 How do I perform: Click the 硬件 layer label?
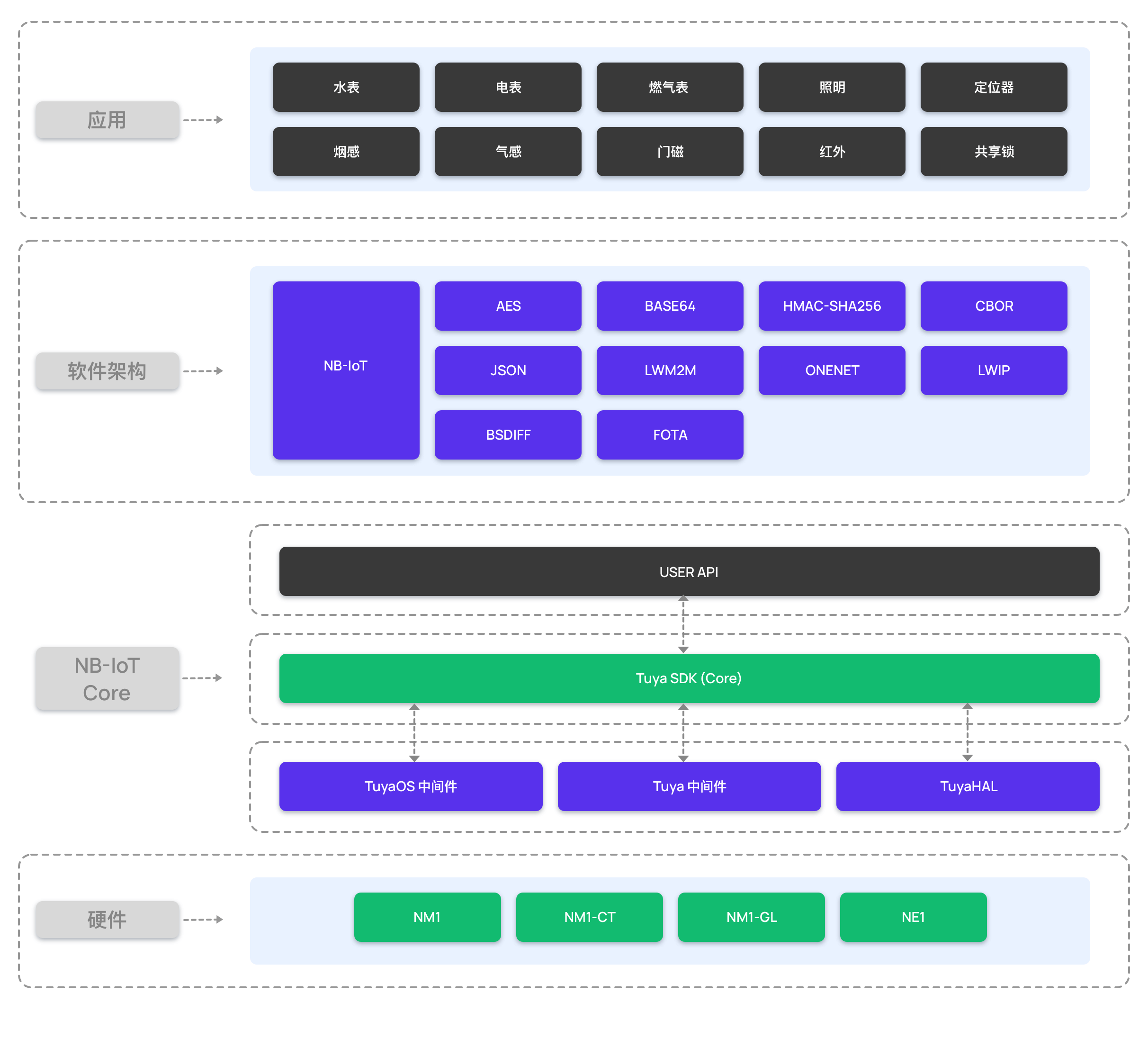coord(107,920)
